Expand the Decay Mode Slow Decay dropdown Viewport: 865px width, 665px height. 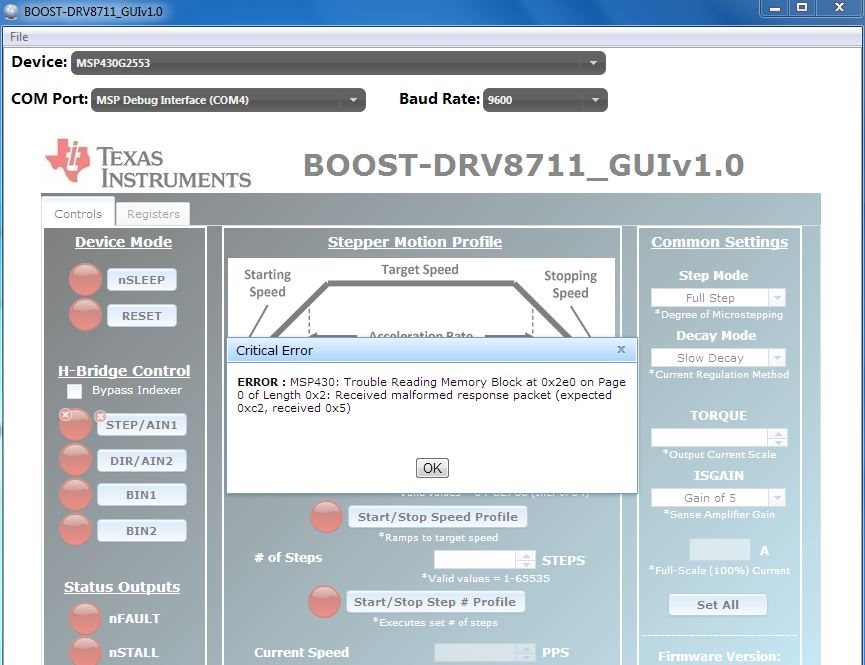tap(718, 358)
